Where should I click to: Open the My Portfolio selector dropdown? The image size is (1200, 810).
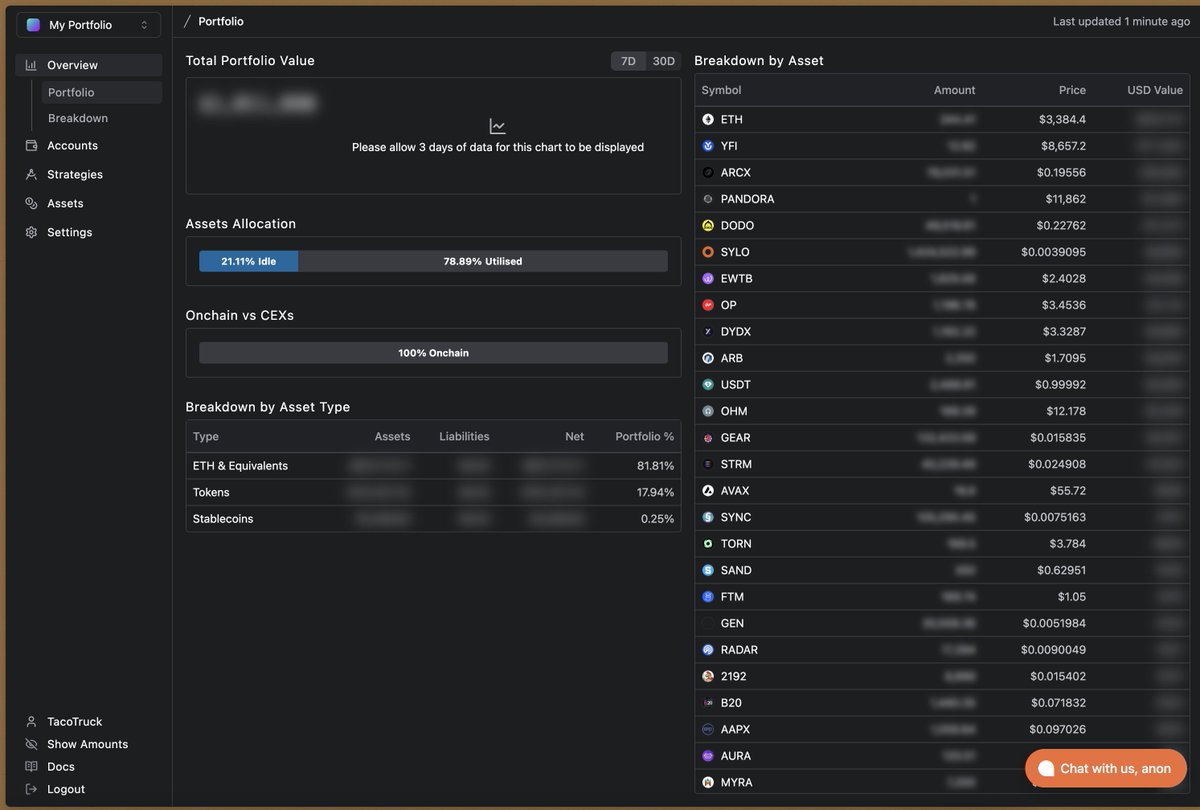click(x=88, y=25)
